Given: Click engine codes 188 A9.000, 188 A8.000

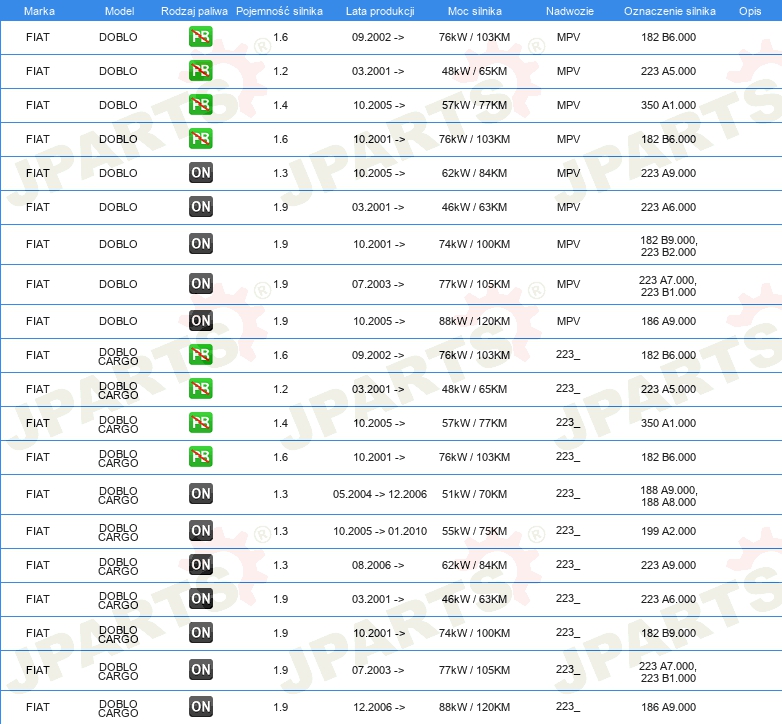Looking at the screenshot, I should click(668, 496).
